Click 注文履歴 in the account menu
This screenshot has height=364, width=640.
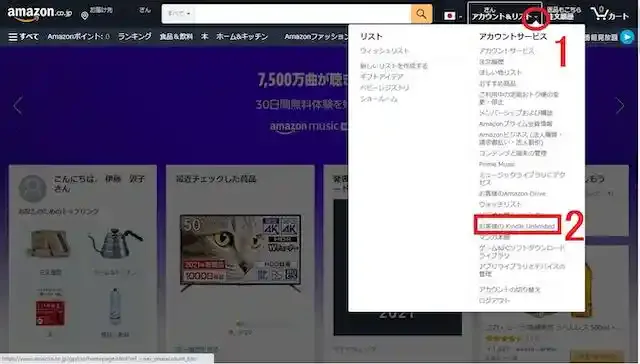(491, 62)
